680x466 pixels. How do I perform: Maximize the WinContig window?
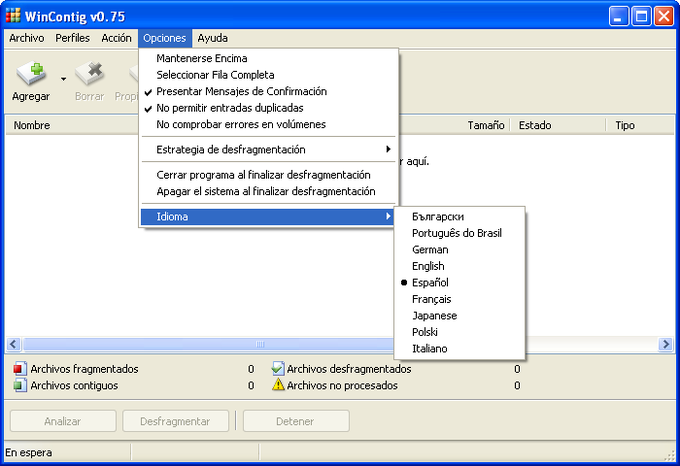(641, 16)
